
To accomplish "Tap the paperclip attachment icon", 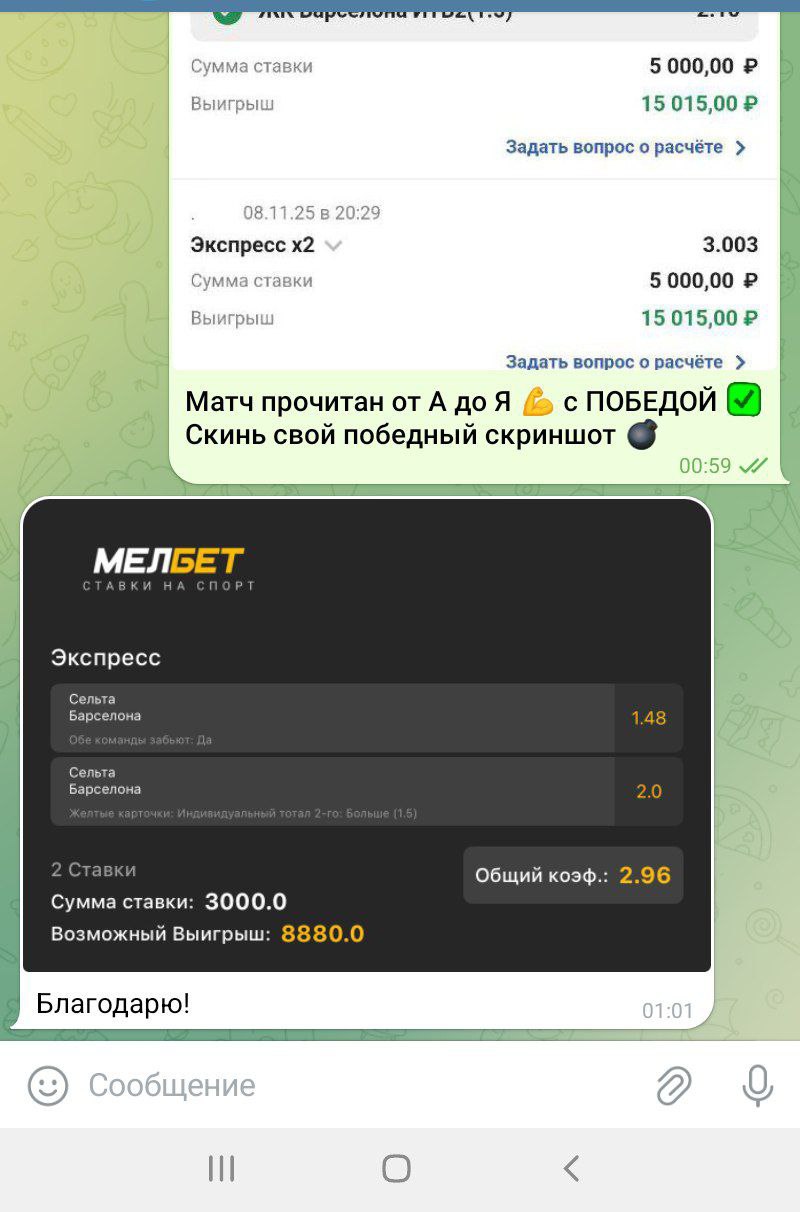I will [x=674, y=1085].
